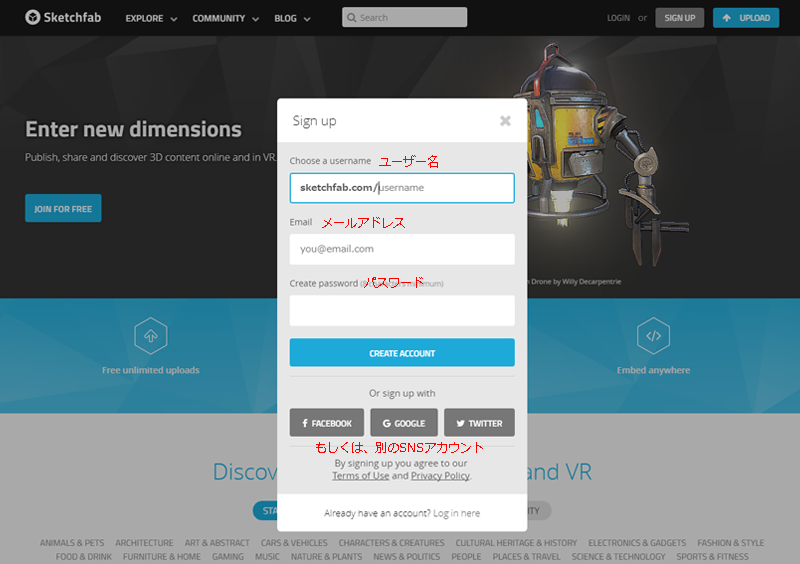
Task: Open CARS & VEHICLES category
Action: (x=294, y=543)
